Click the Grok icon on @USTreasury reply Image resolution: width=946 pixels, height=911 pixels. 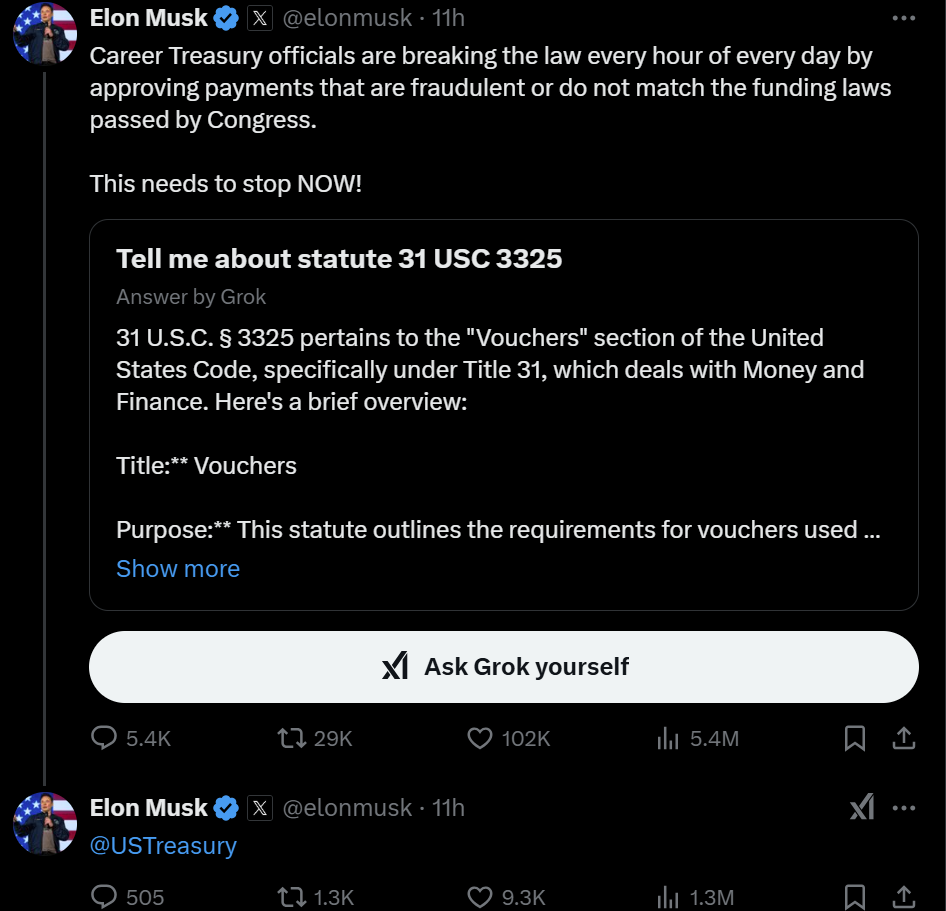coord(861,807)
